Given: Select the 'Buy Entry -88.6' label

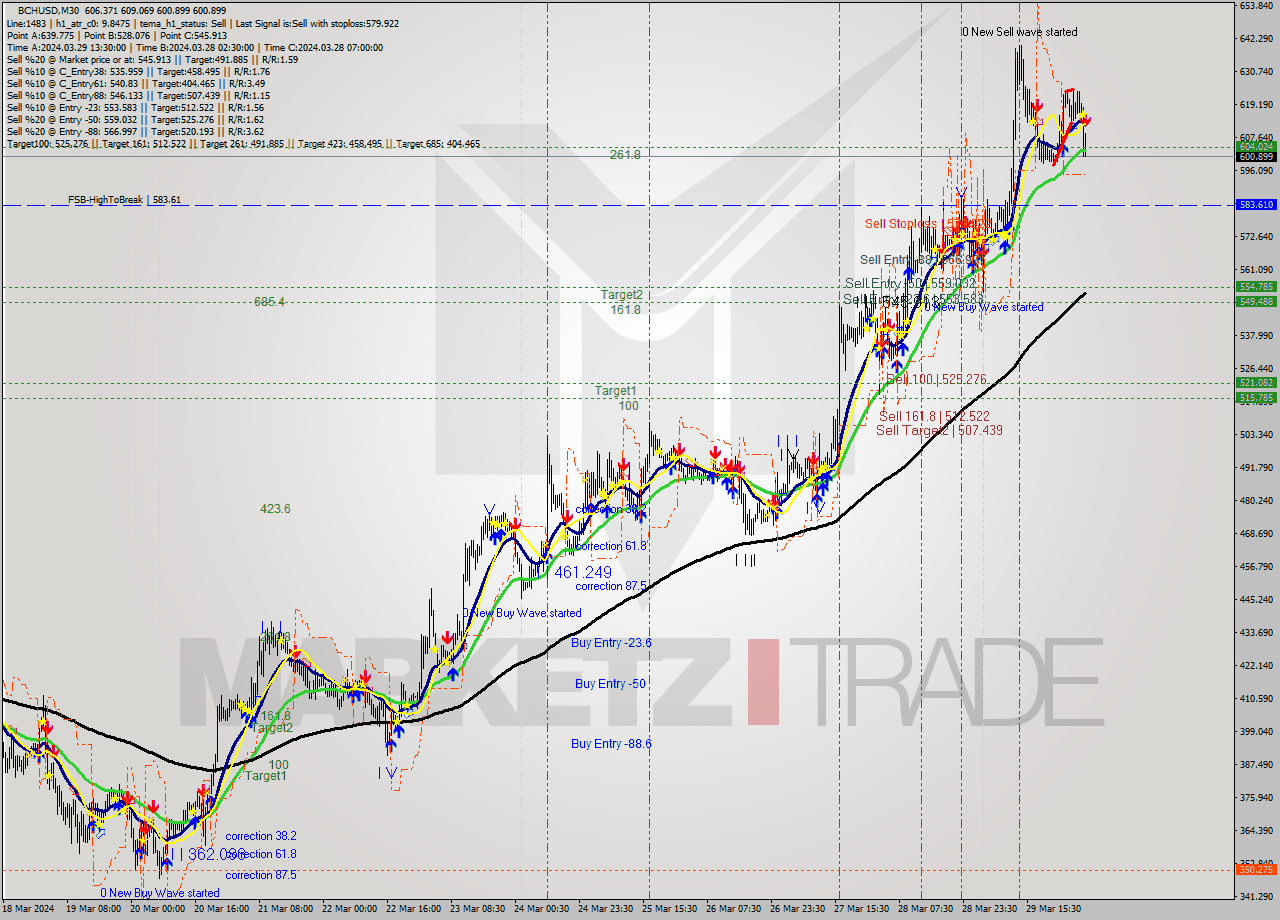Looking at the screenshot, I should [611, 744].
